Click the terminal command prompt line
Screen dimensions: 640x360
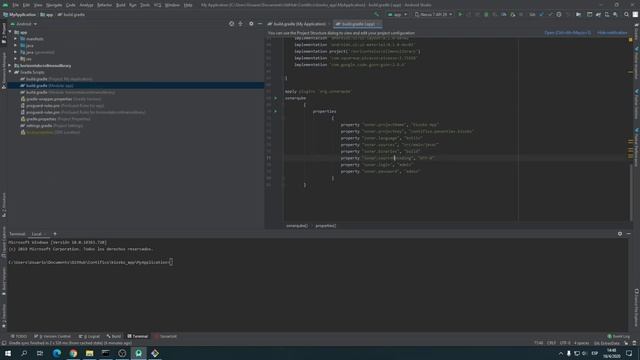91,262
